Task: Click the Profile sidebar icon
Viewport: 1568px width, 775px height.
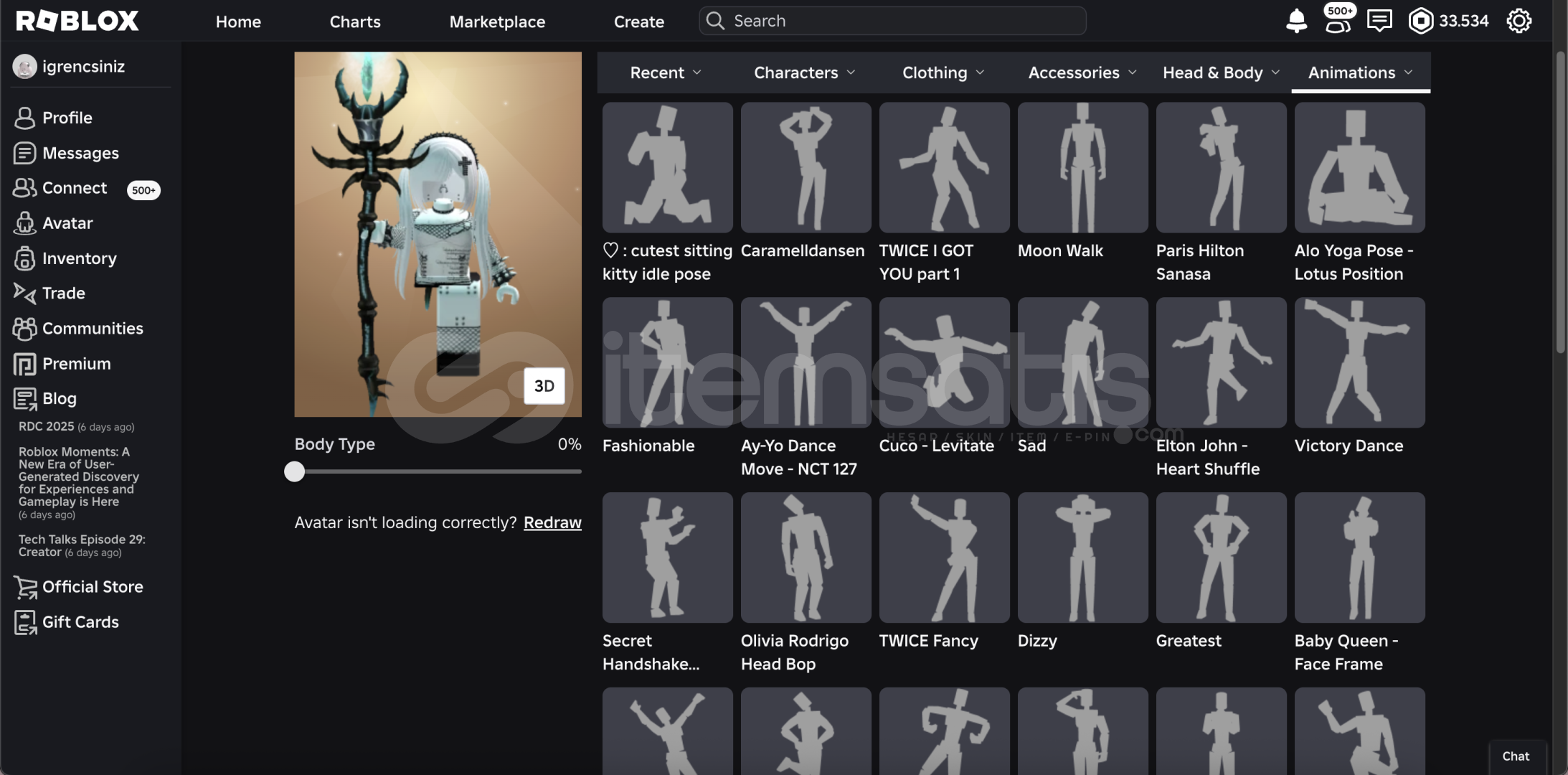Action: (24, 118)
